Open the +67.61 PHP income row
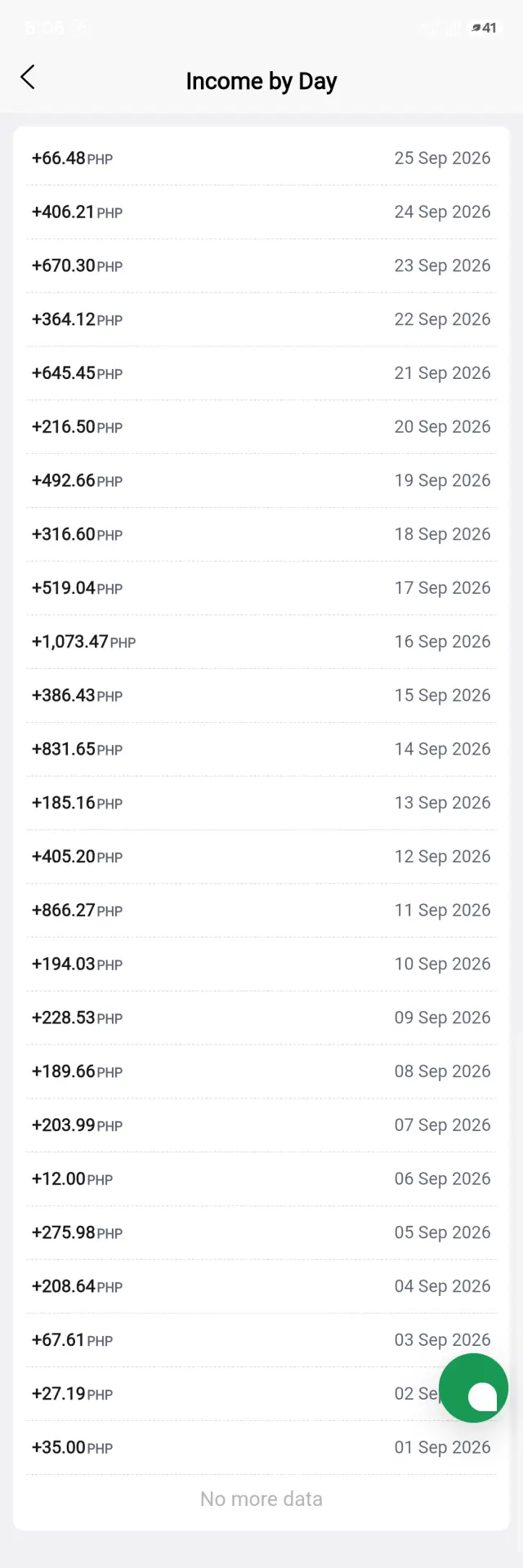The width and height of the screenshot is (523, 1568). point(261,1340)
